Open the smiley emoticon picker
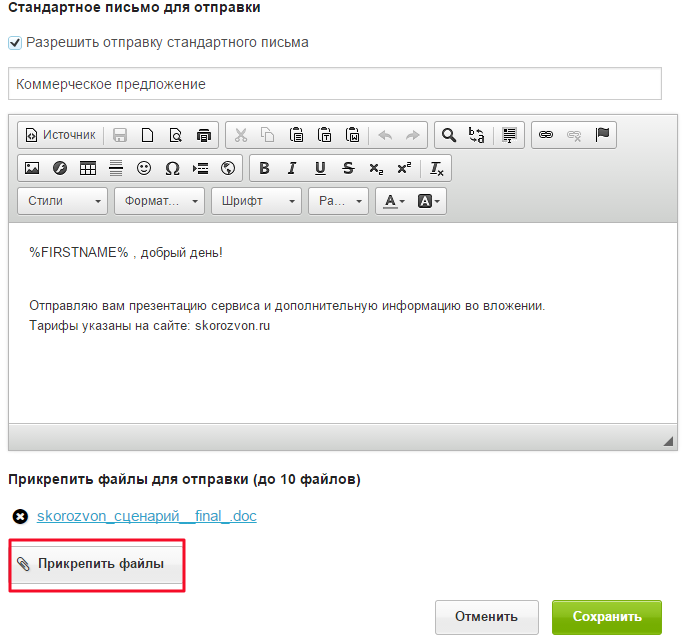685x644 pixels. click(x=144, y=168)
